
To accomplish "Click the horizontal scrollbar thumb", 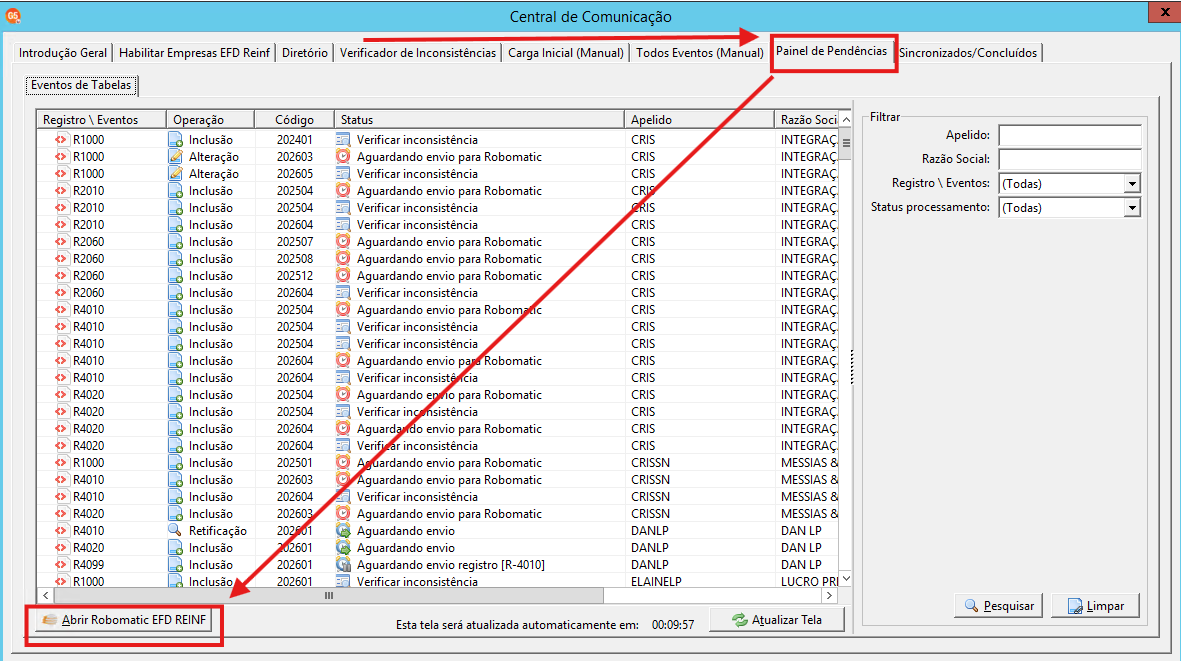I will coord(328,596).
